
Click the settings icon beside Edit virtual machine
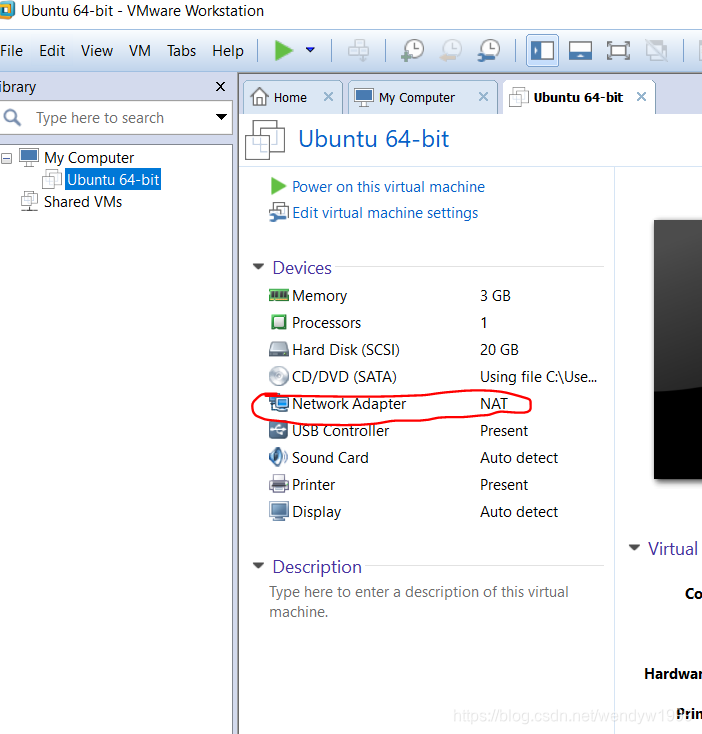tap(278, 213)
